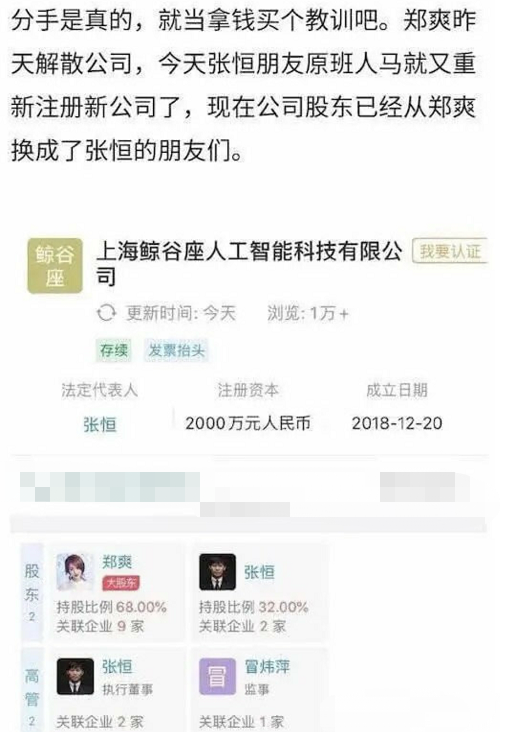Open 郑爽's shareholder avatar photo
This screenshot has width=519, height=732.
[x=75, y=572]
